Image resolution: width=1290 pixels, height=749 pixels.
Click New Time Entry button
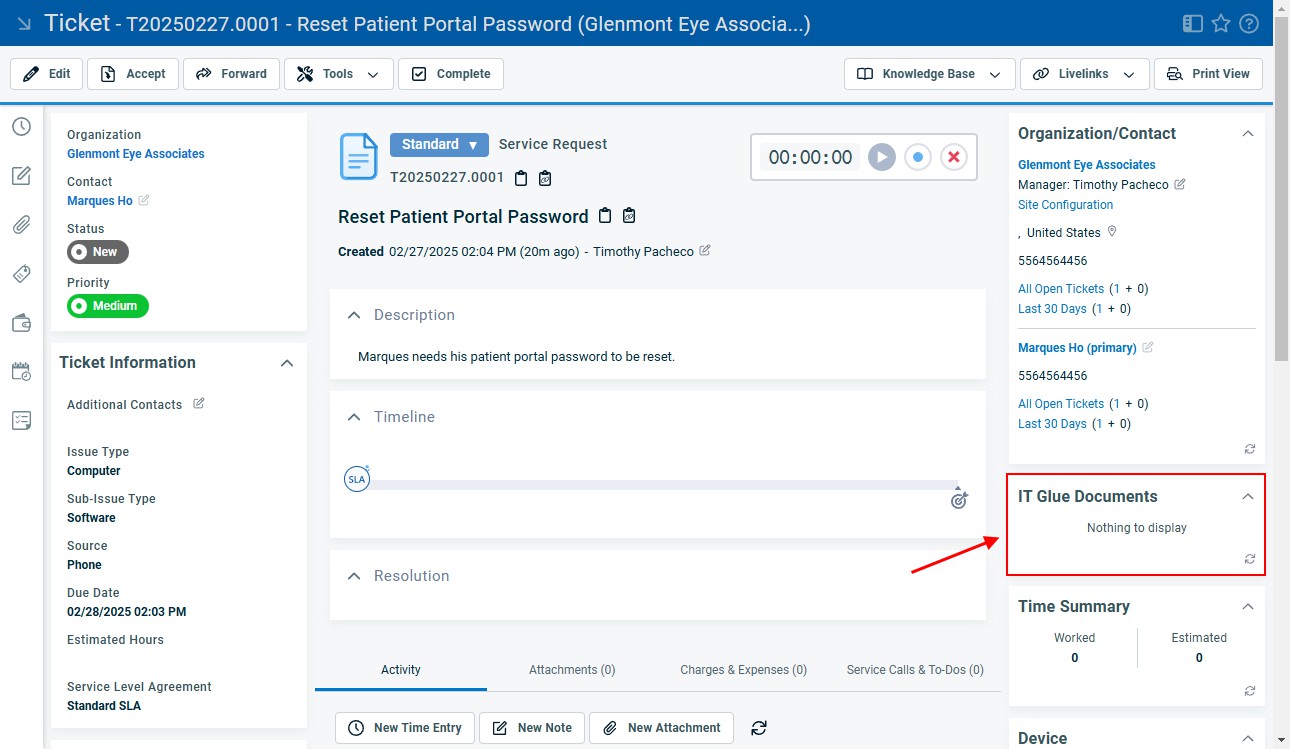[x=405, y=728]
